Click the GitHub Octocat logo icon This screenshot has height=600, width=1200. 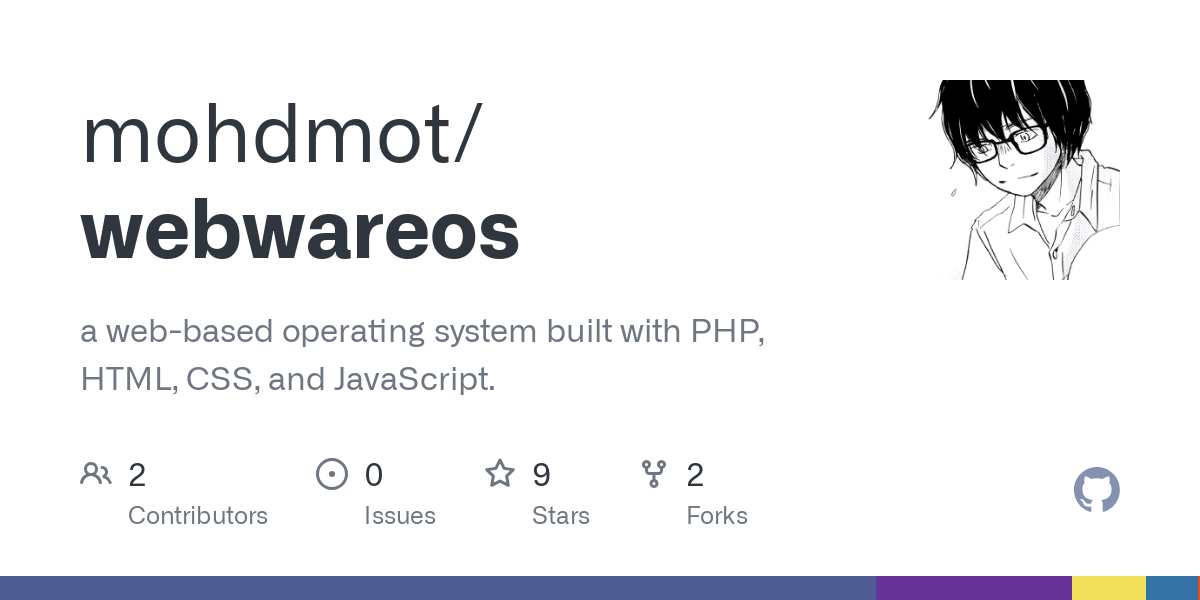click(1097, 490)
